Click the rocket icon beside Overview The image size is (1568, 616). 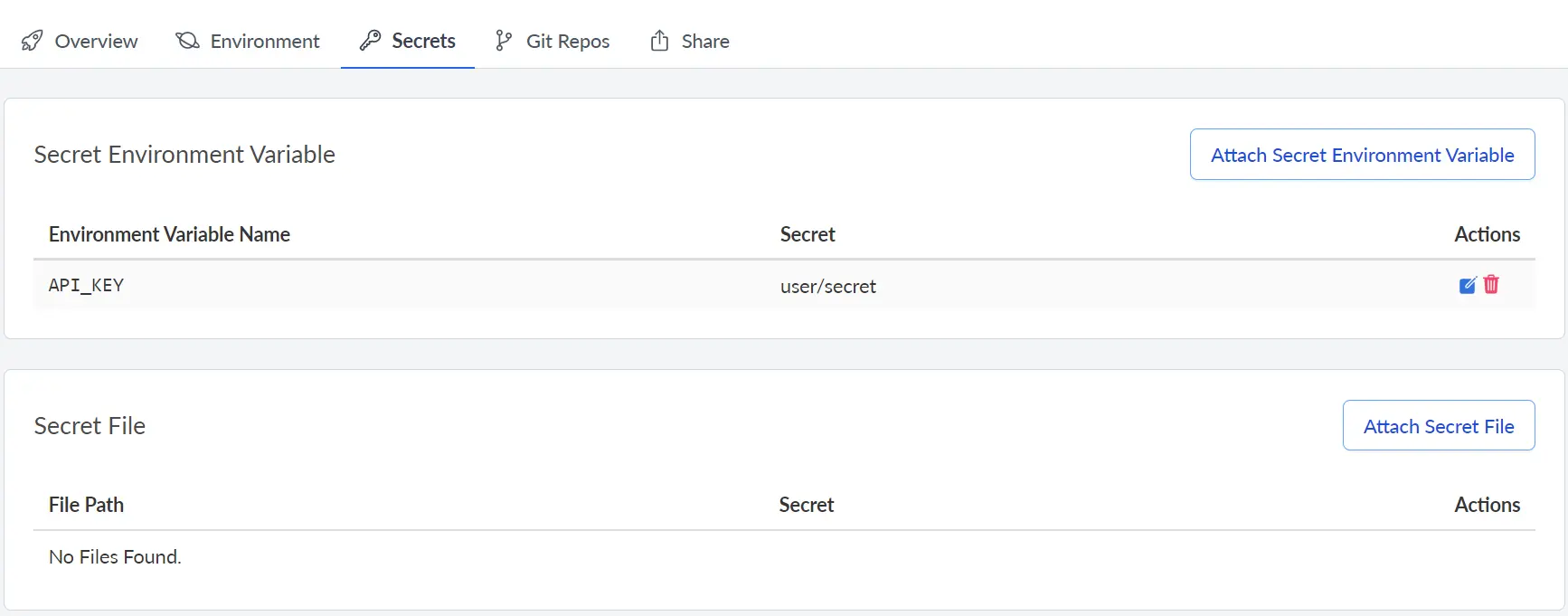[x=33, y=40]
